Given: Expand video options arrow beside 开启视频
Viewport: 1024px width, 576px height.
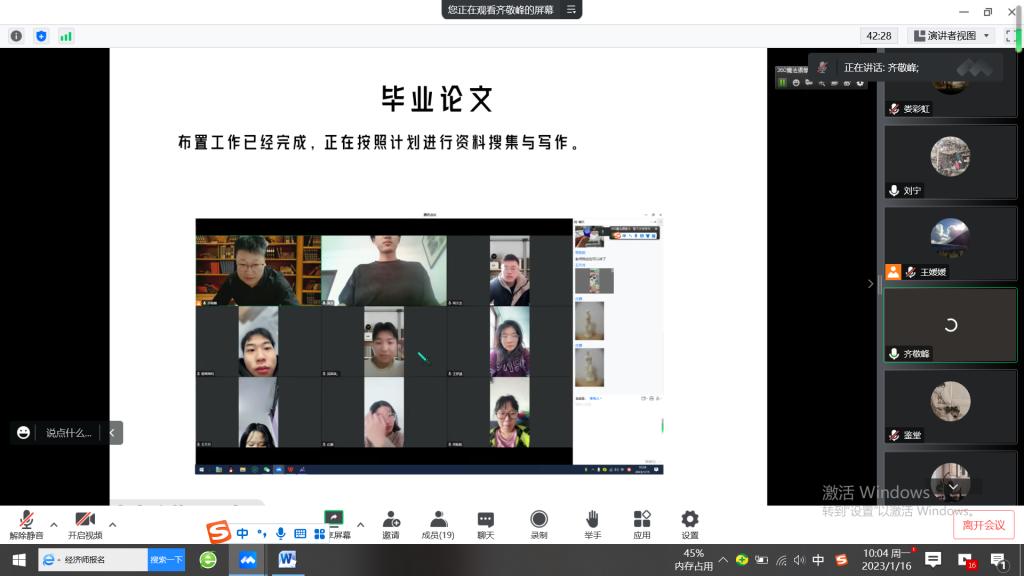Looking at the screenshot, I should [x=112, y=524].
